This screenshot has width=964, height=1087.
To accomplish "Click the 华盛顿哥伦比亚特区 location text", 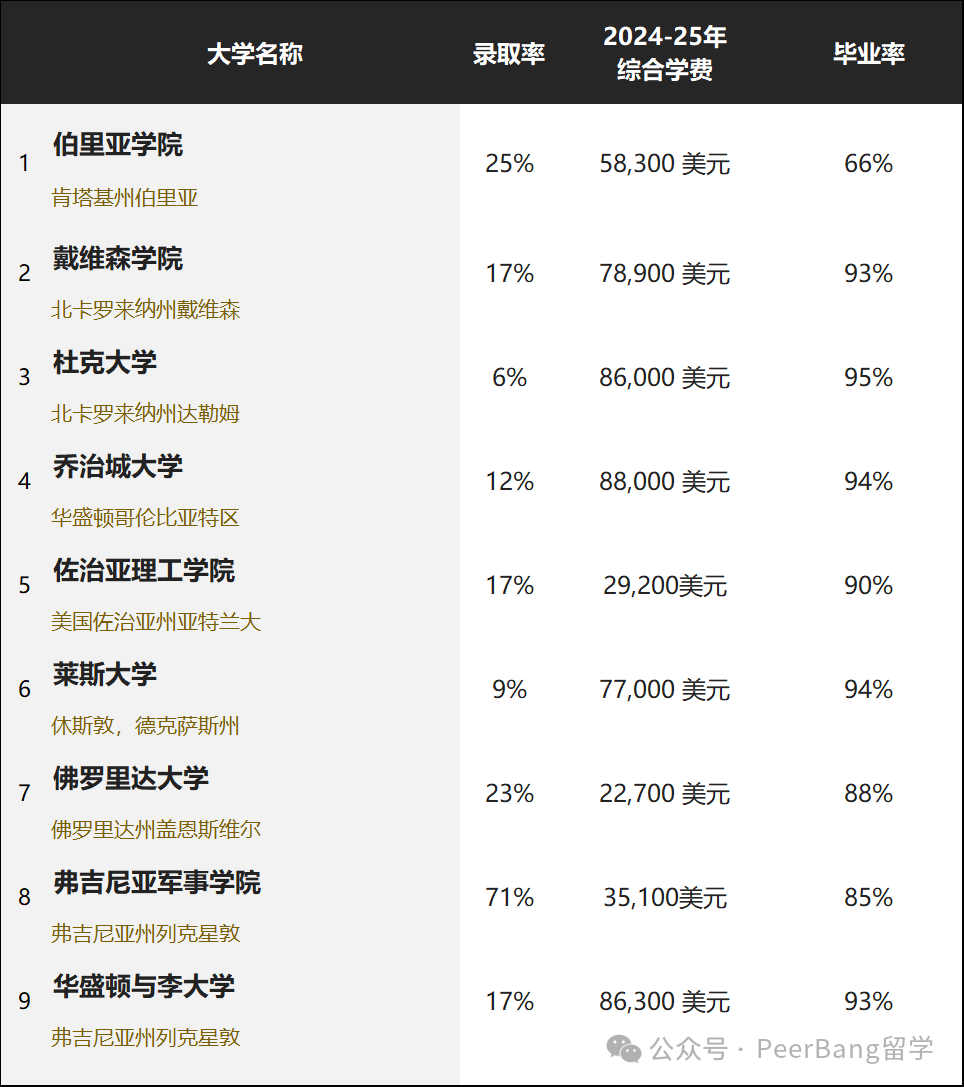I will pos(146,518).
